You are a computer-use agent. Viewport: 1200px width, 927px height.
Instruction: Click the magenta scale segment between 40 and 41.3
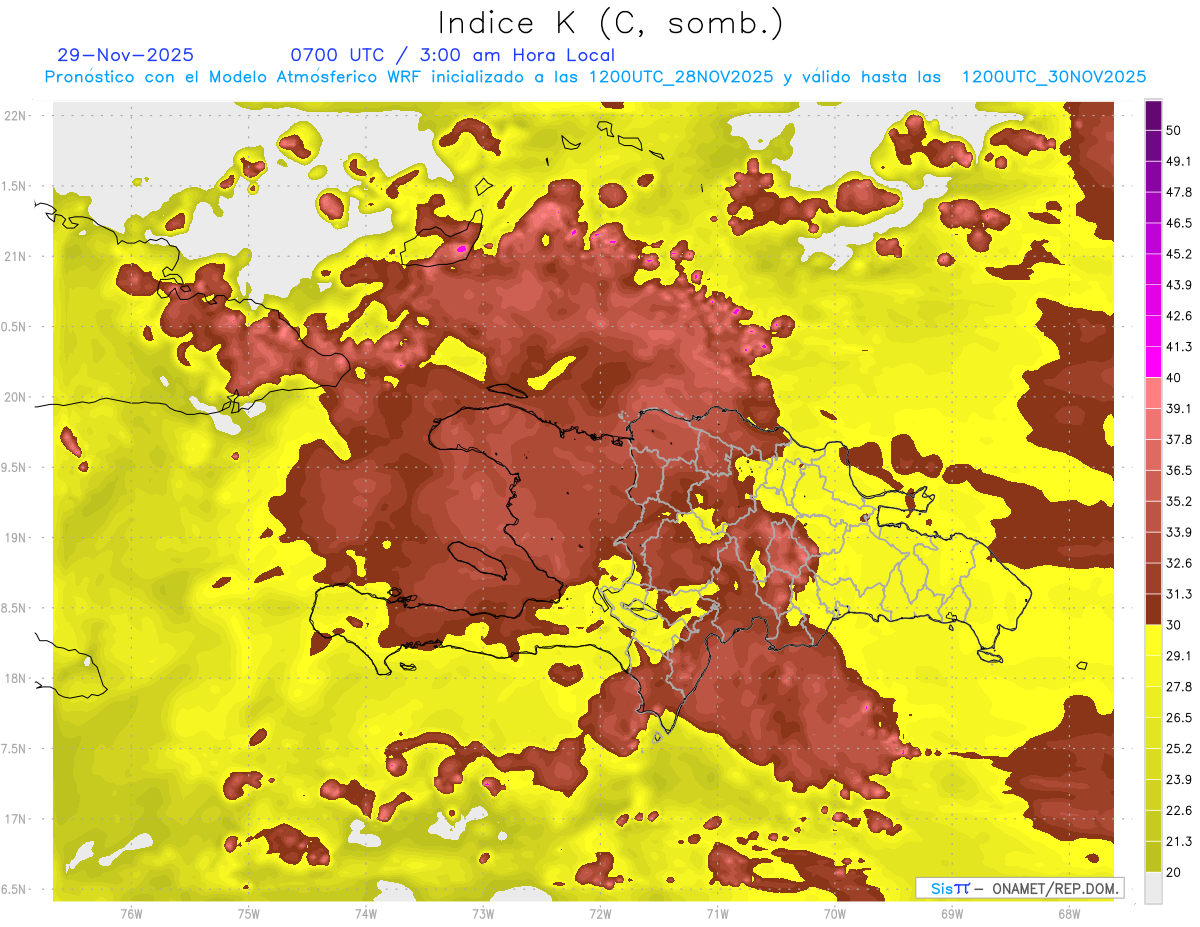1153,362
